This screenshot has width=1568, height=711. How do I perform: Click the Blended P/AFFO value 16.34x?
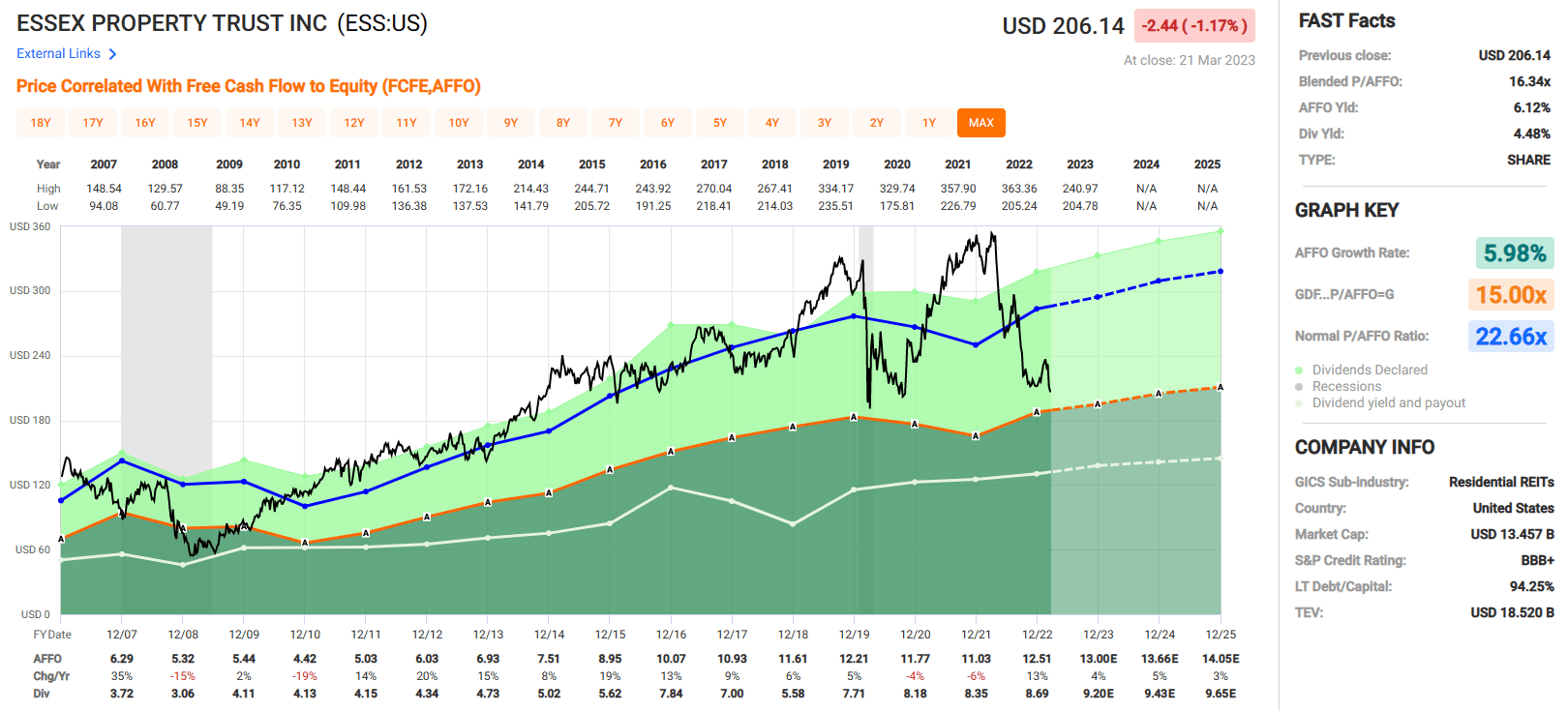tap(1529, 81)
